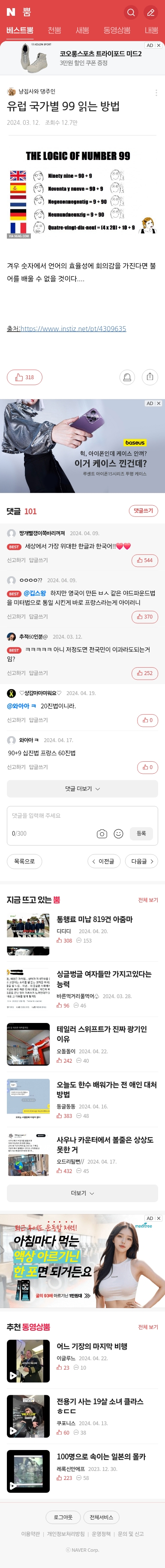This screenshot has width=165, height=1568.
Task: Toggle like on comment with 544 likes
Action: [145, 560]
